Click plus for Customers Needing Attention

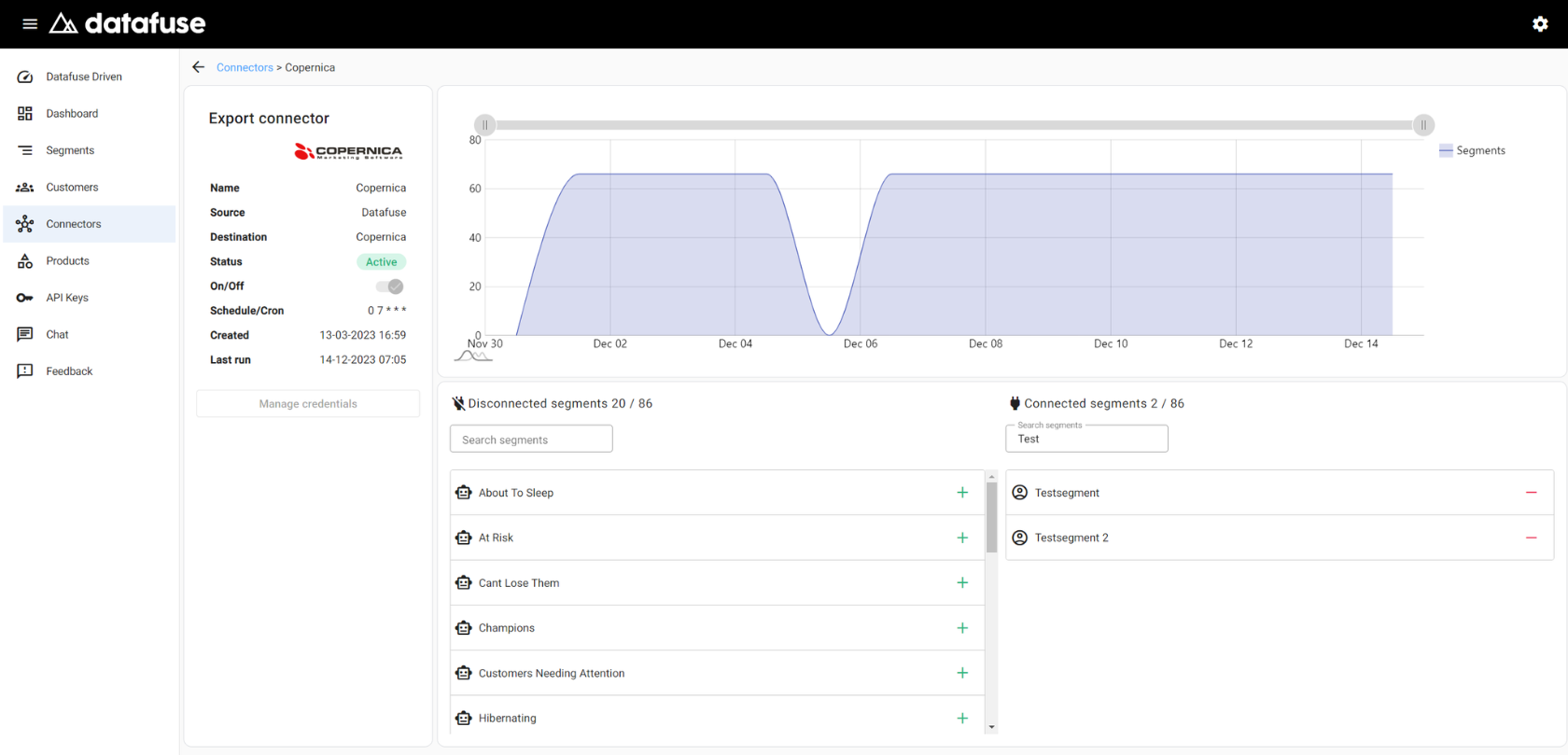[962, 673]
